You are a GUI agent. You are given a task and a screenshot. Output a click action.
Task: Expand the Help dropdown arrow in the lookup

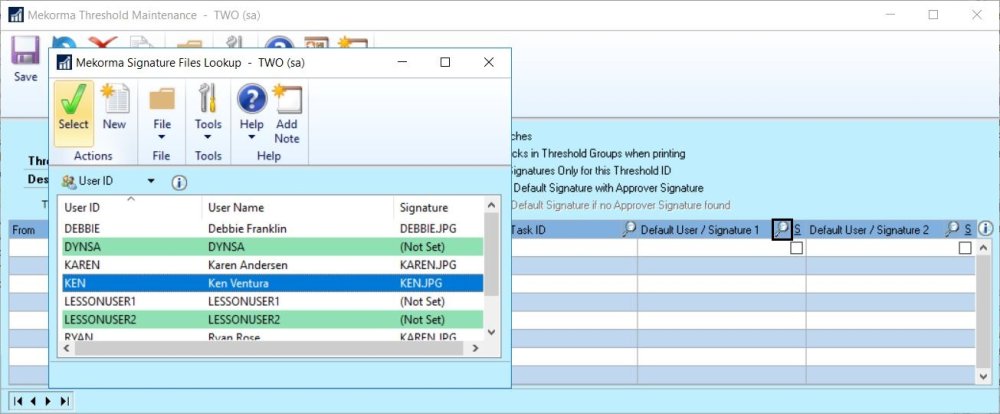pyautogui.click(x=252, y=137)
